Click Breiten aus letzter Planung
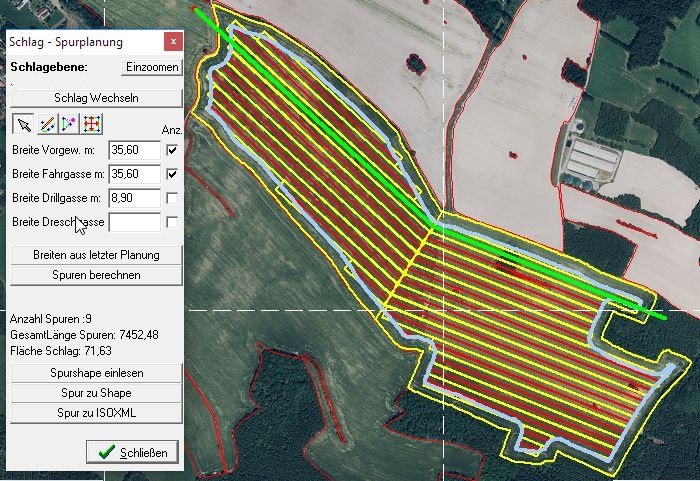This screenshot has width=700, height=481. (x=95, y=255)
